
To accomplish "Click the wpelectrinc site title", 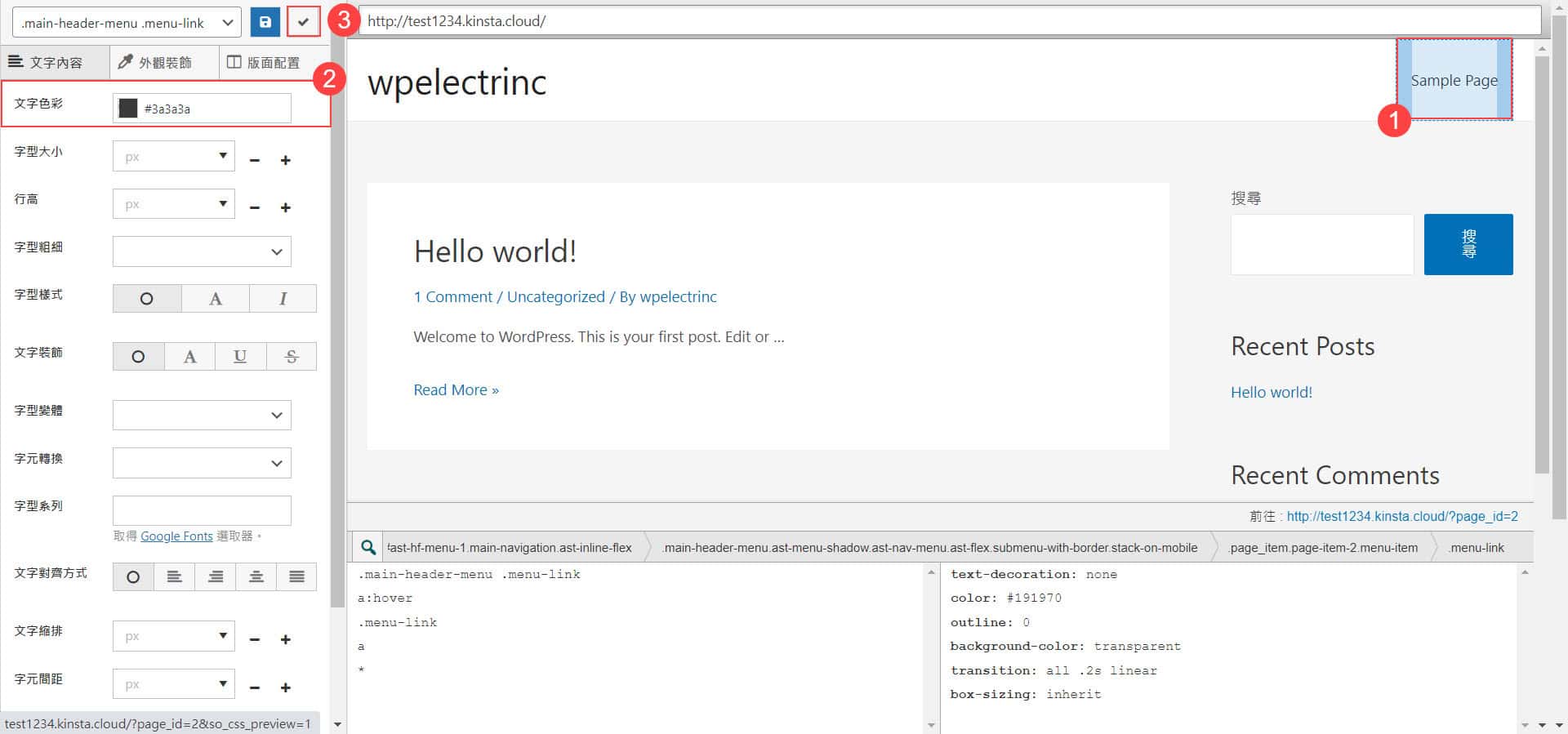I will [457, 82].
